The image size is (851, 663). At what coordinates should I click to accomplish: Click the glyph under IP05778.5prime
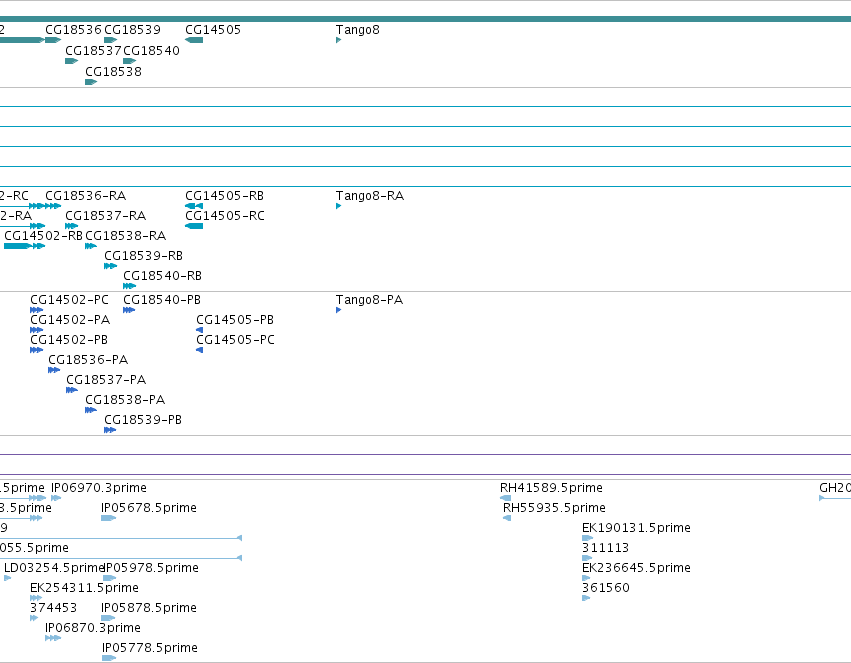pos(109,658)
